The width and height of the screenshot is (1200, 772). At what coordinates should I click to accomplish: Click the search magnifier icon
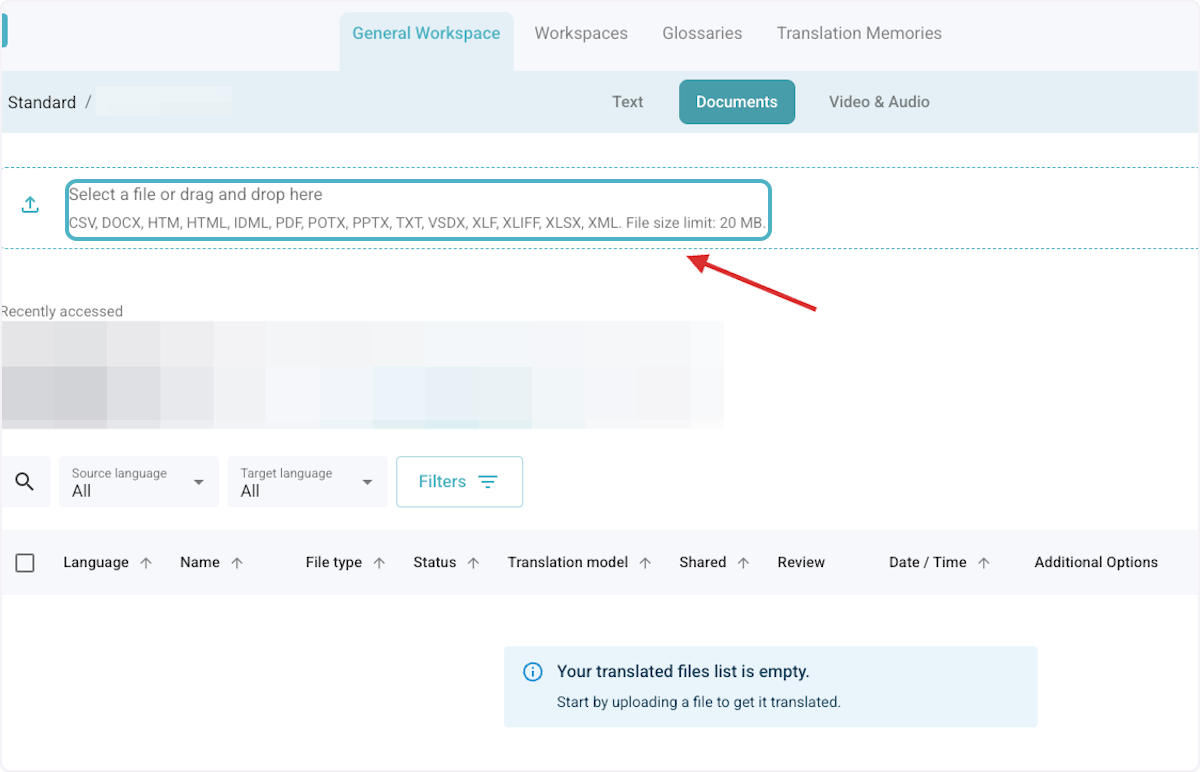tap(25, 482)
